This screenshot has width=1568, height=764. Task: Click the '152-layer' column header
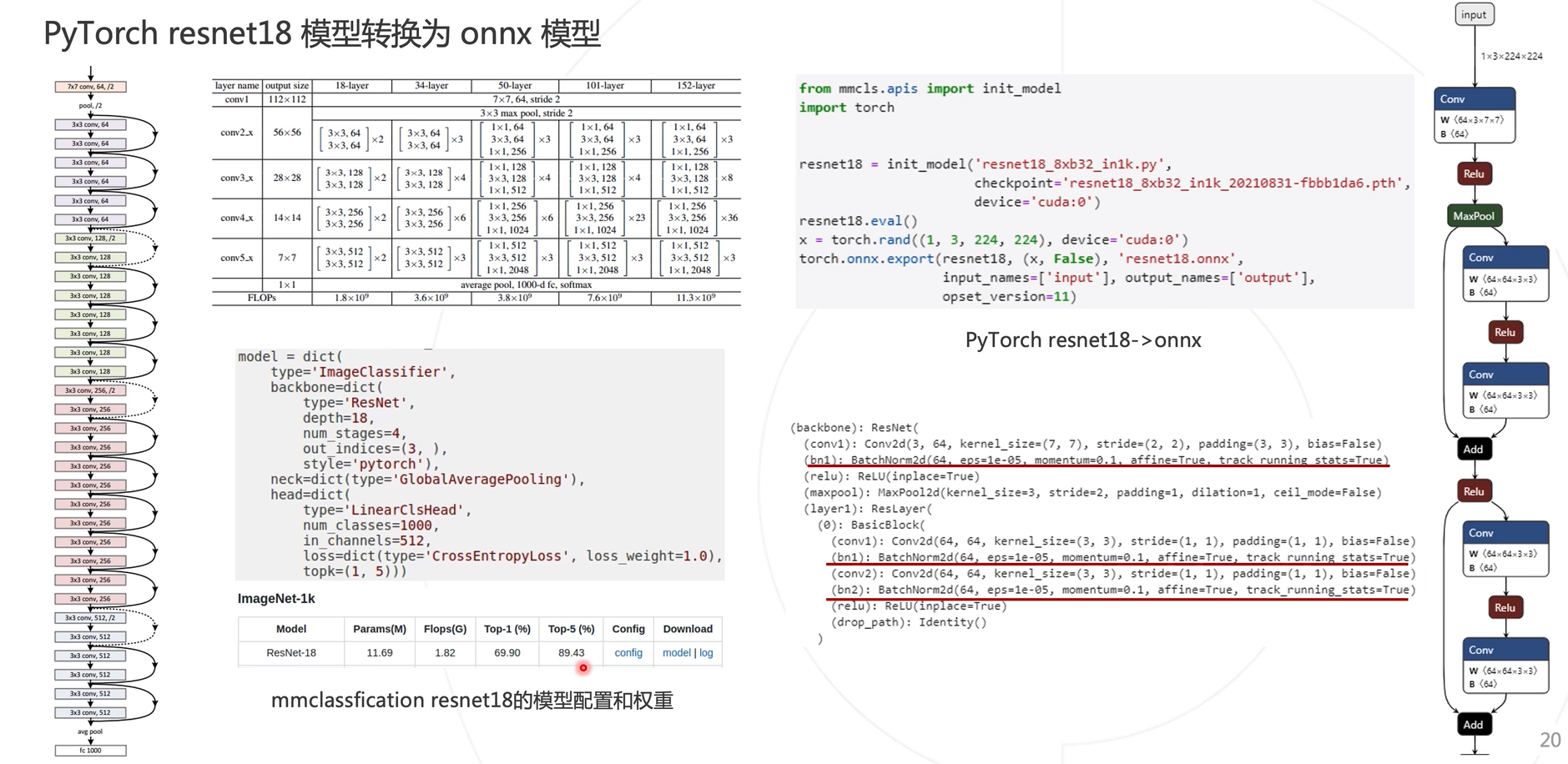point(695,85)
